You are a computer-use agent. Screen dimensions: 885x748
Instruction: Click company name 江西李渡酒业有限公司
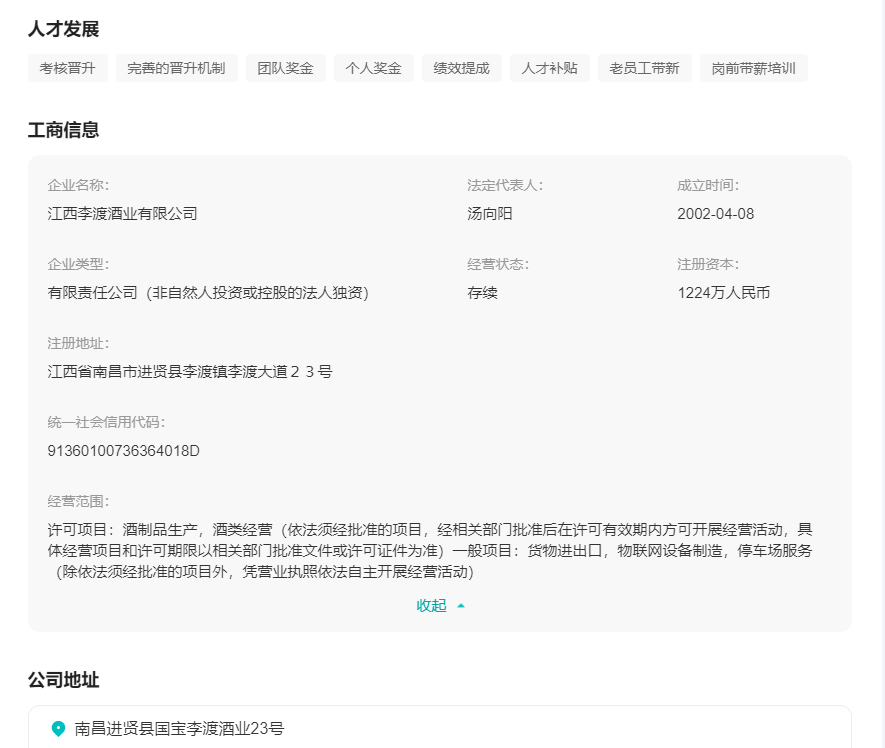tap(122, 214)
